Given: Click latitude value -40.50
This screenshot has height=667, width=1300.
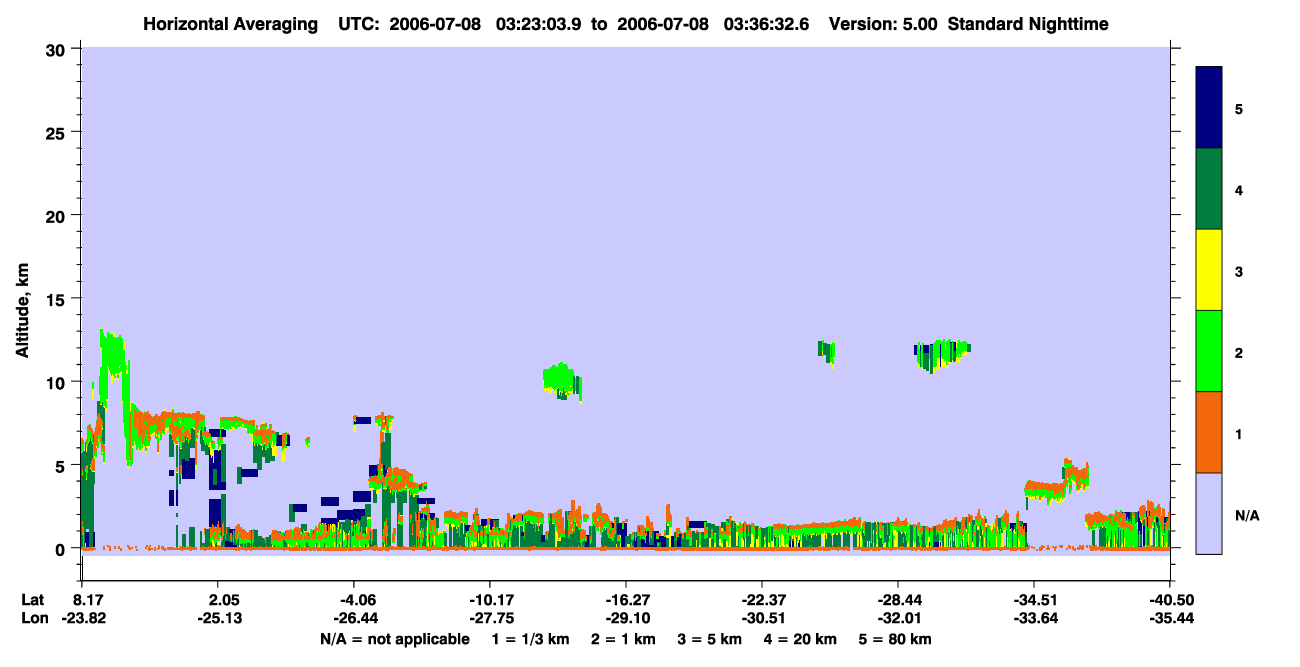Looking at the screenshot, I should coord(1170,600).
